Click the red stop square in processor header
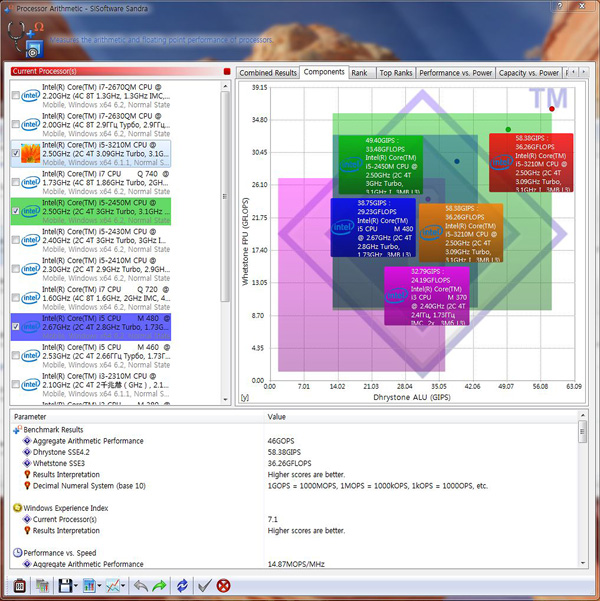600x601 pixels. tap(227, 71)
